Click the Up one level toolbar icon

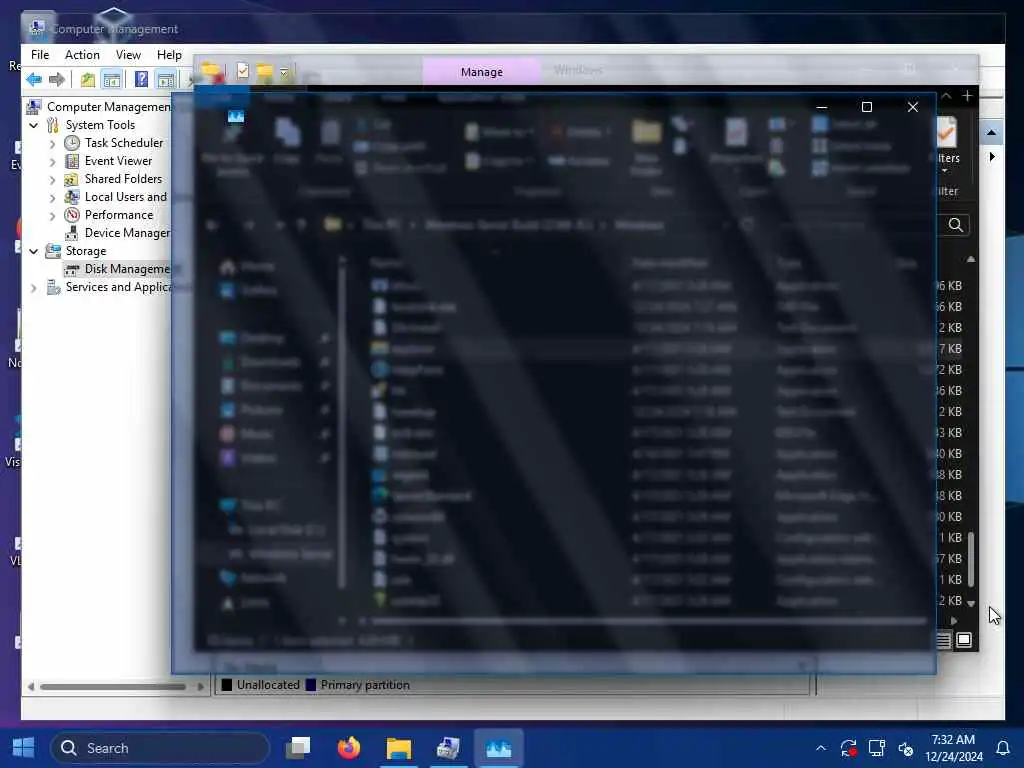click(x=88, y=80)
